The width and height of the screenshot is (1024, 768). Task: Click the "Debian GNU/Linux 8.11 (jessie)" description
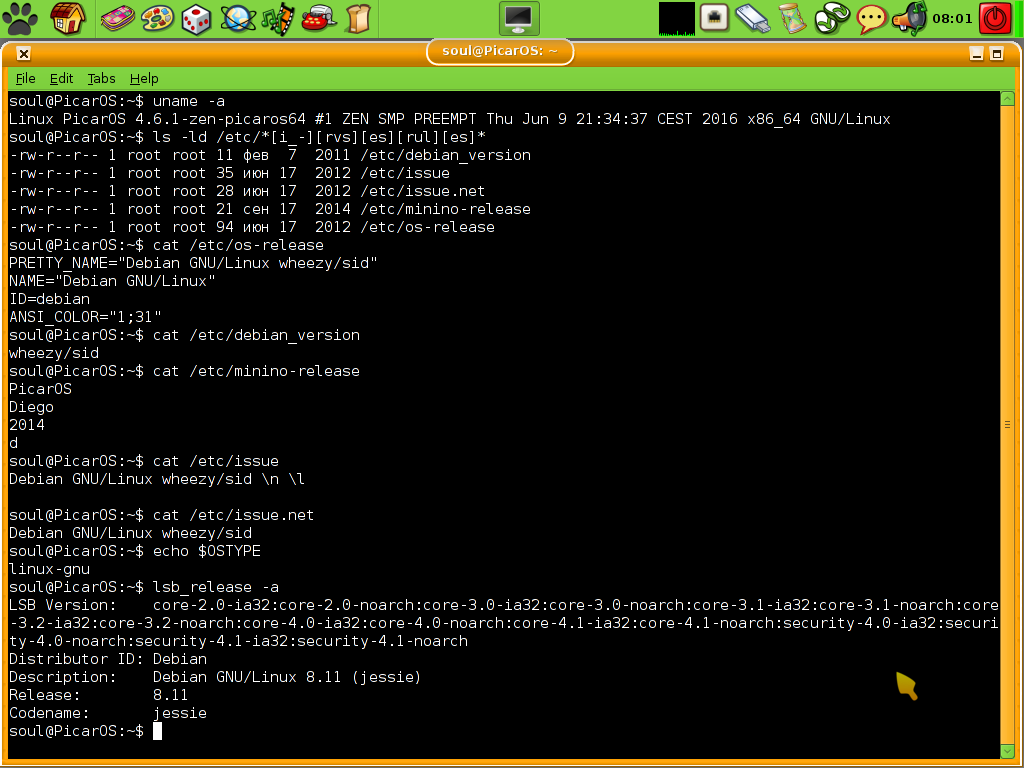(x=287, y=677)
